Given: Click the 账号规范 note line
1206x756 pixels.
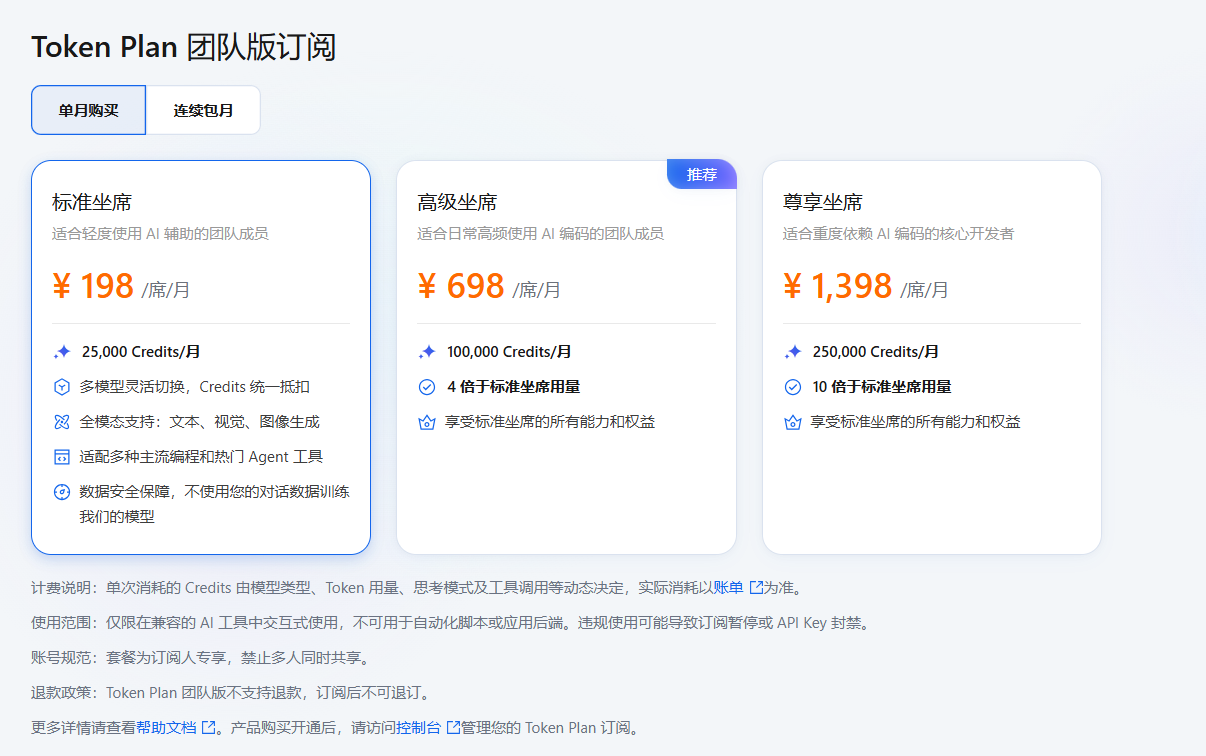Looking at the screenshot, I should click(201, 657).
